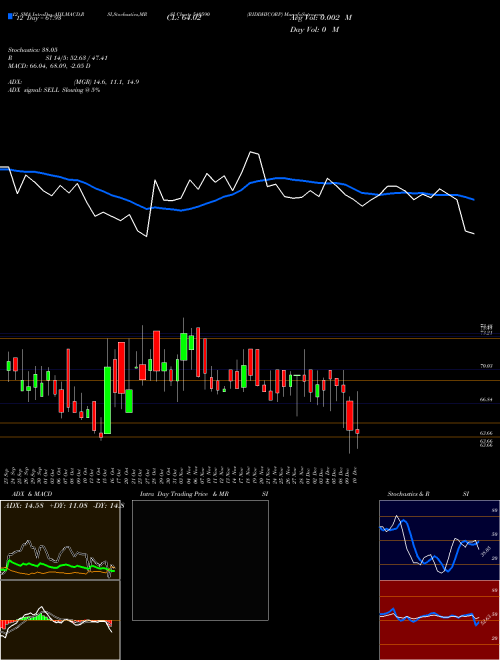Image resolution: width=500 pixels, height=660 pixels.
Task: Click the 'MACD: 66.04, 68.09, -2.05 D' line
Action: tap(49, 66)
